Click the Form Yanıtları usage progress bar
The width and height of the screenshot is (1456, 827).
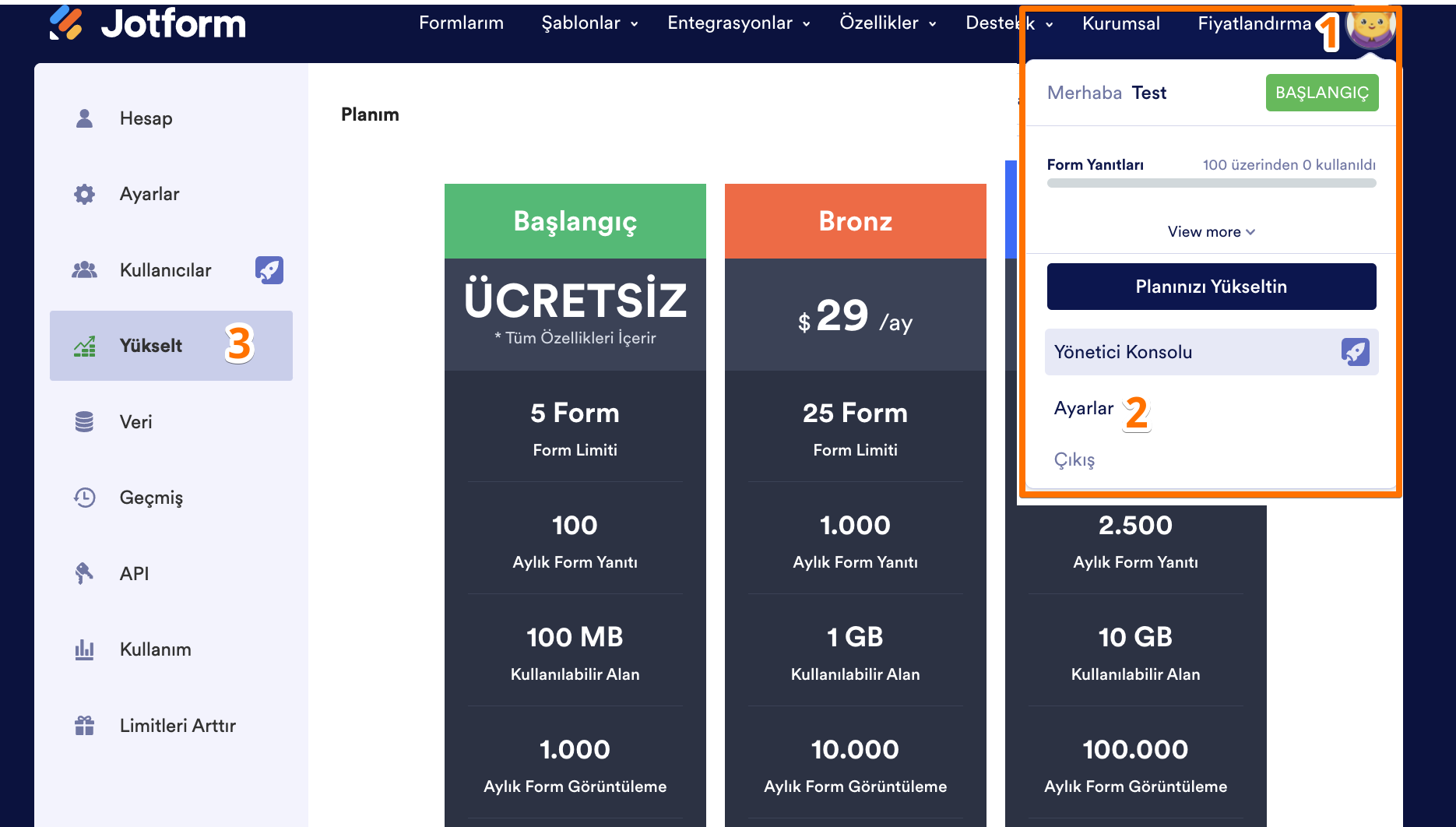pyautogui.click(x=1212, y=183)
